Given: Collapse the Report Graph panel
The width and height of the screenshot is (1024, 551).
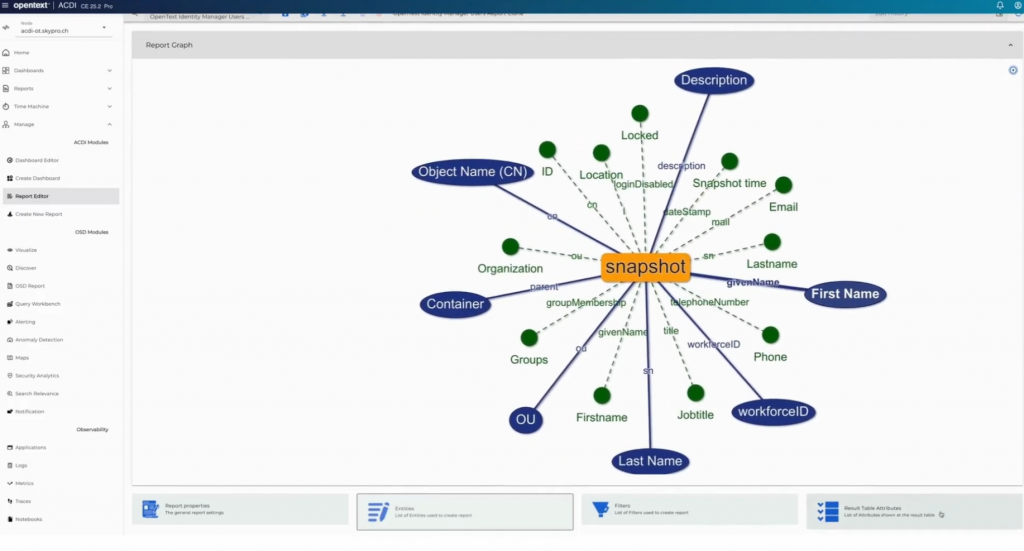Looking at the screenshot, I should coord(1010,45).
